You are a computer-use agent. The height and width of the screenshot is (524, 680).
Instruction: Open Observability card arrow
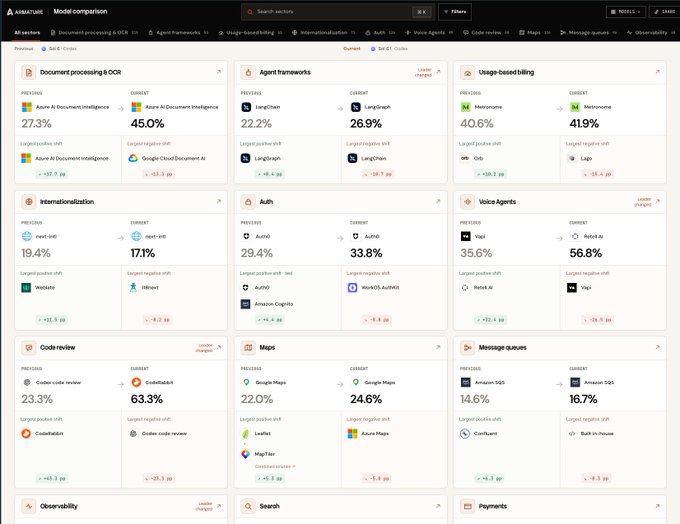219,506
